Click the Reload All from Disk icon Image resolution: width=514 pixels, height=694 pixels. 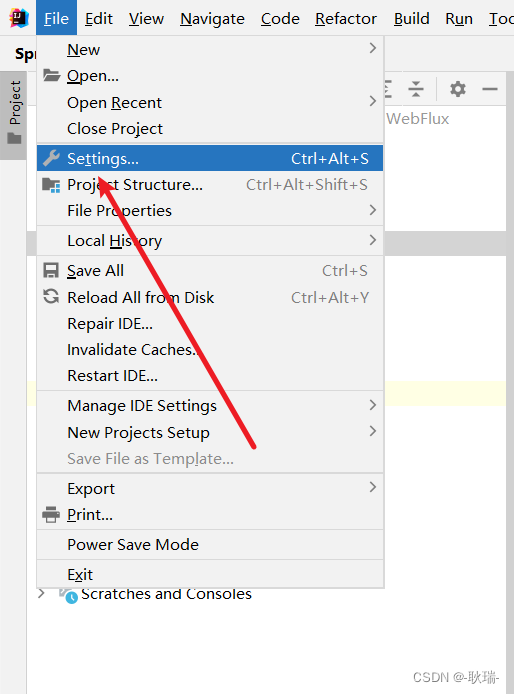(x=51, y=297)
